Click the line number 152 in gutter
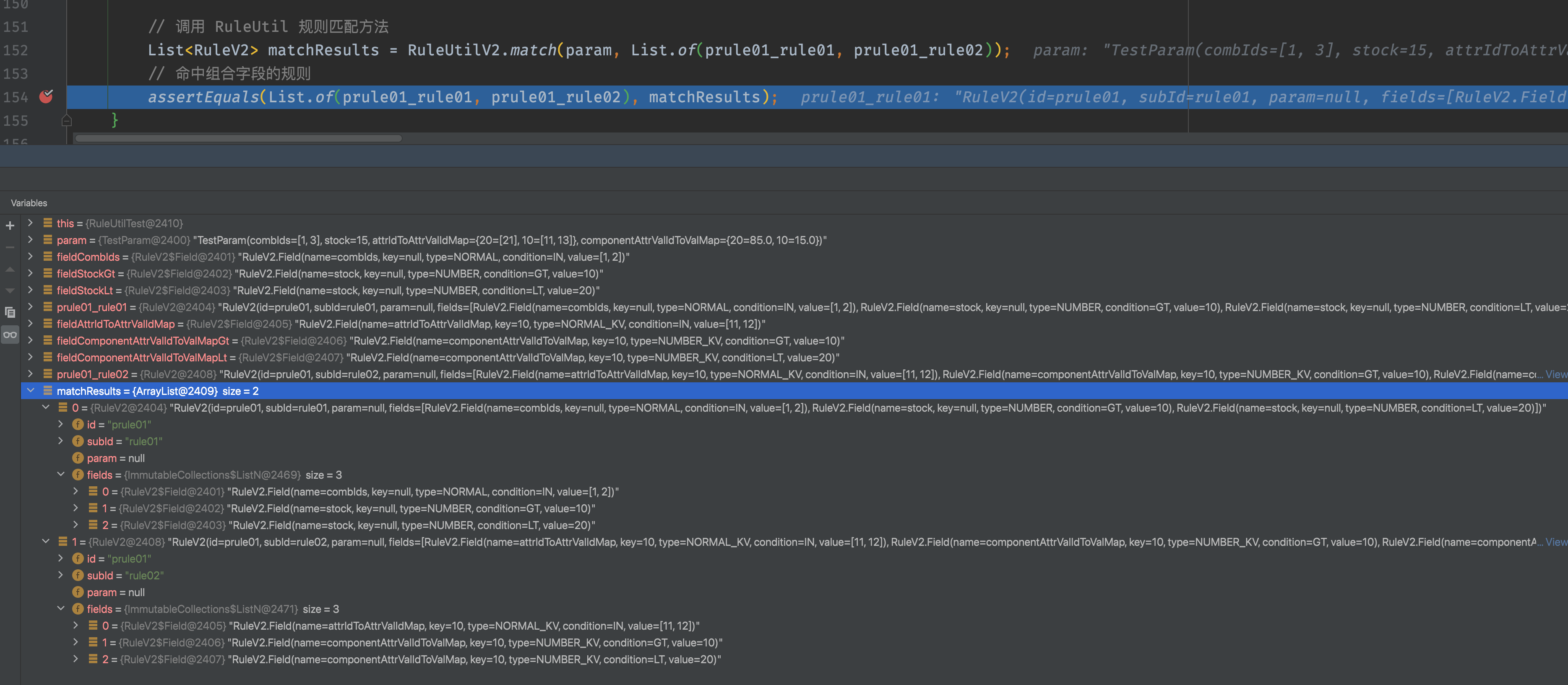1568x685 pixels. pos(16,50)
